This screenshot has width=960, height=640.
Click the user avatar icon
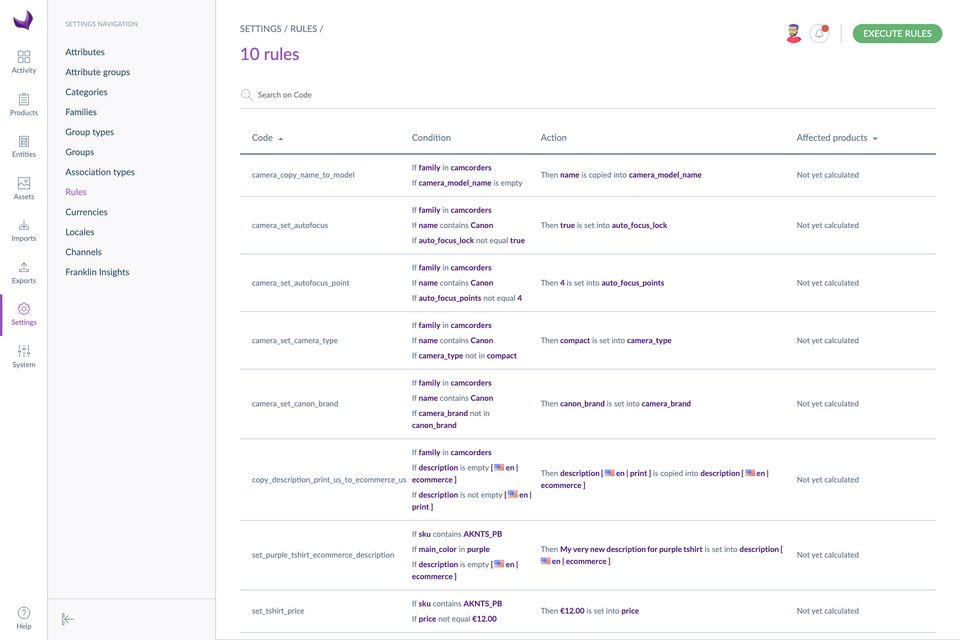click(793, 33)
